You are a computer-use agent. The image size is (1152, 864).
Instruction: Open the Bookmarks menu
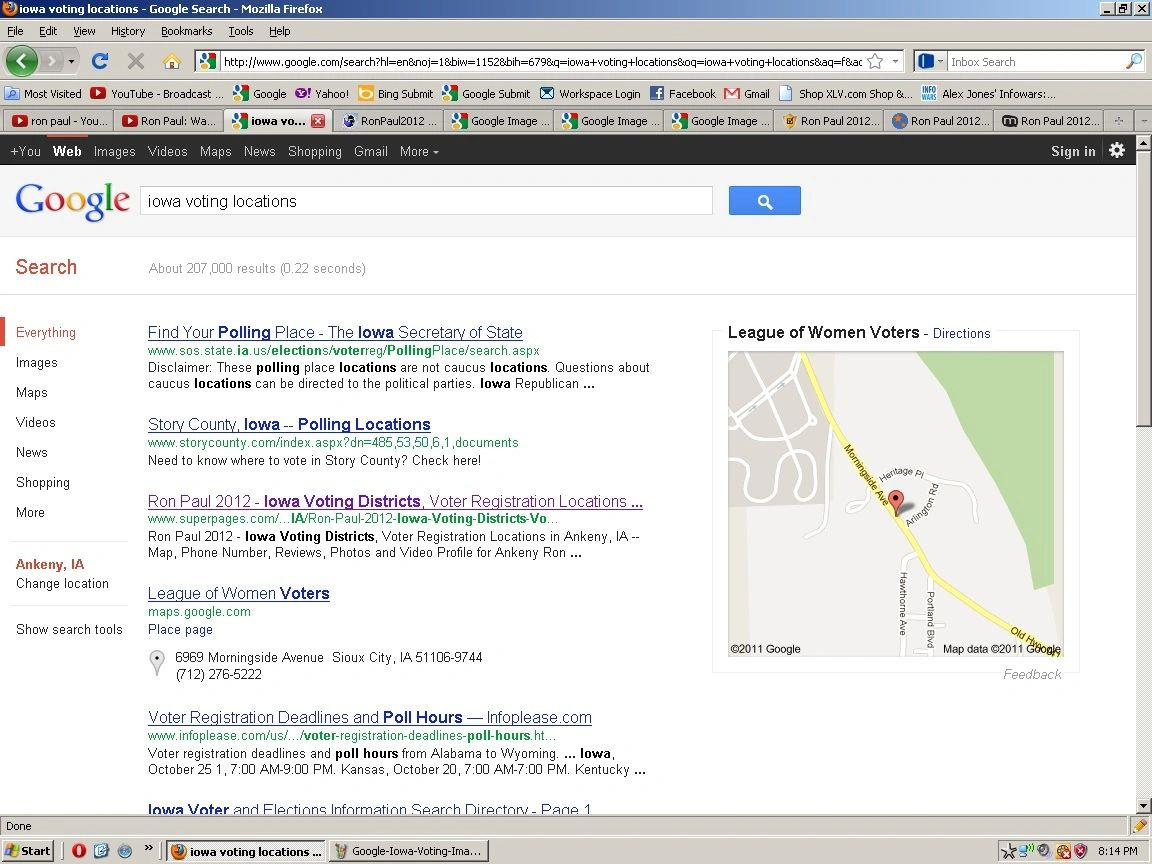pos(187,31)
